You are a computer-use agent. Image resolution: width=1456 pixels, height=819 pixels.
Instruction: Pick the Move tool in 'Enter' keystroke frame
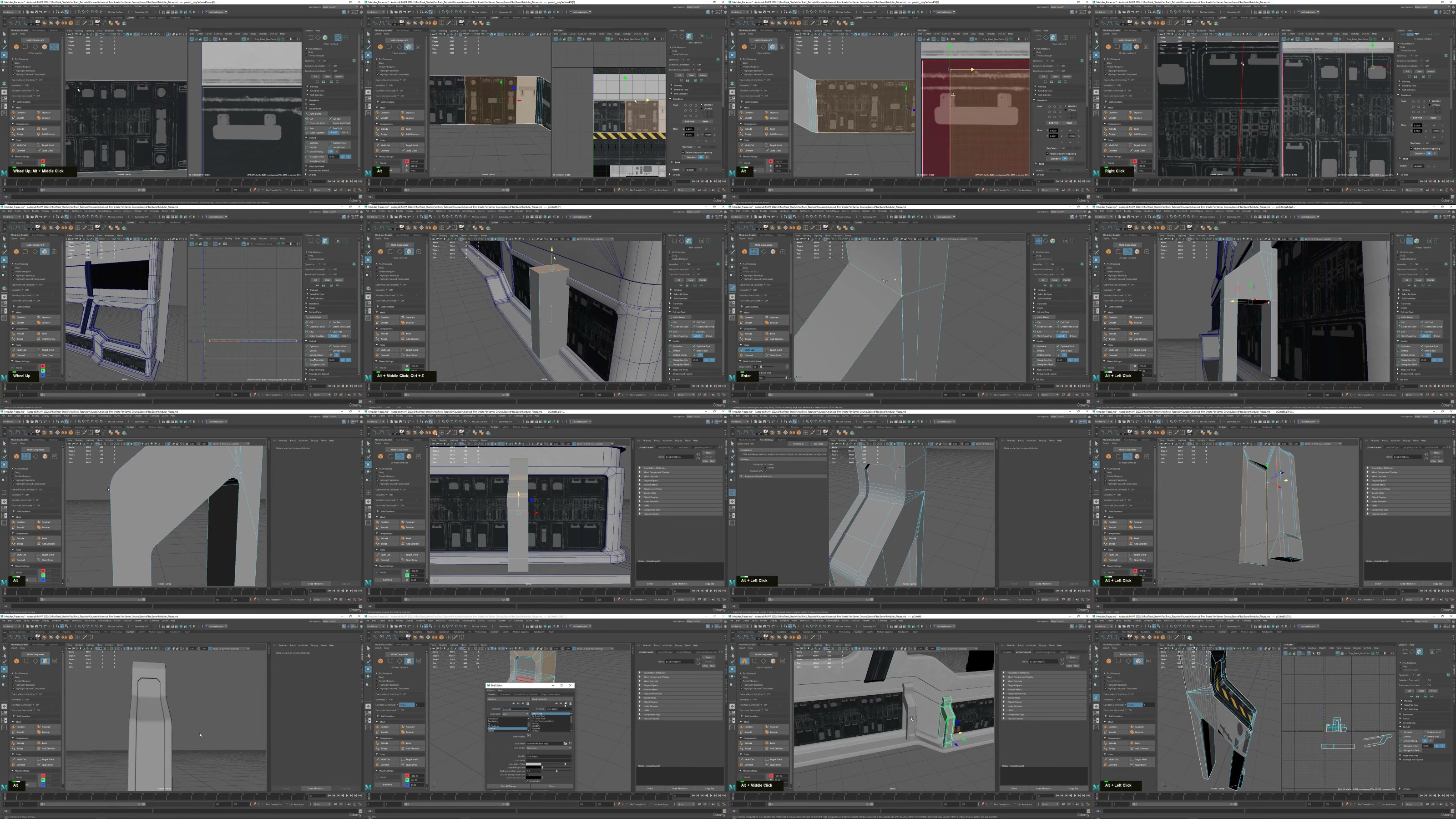click(733, 260)
